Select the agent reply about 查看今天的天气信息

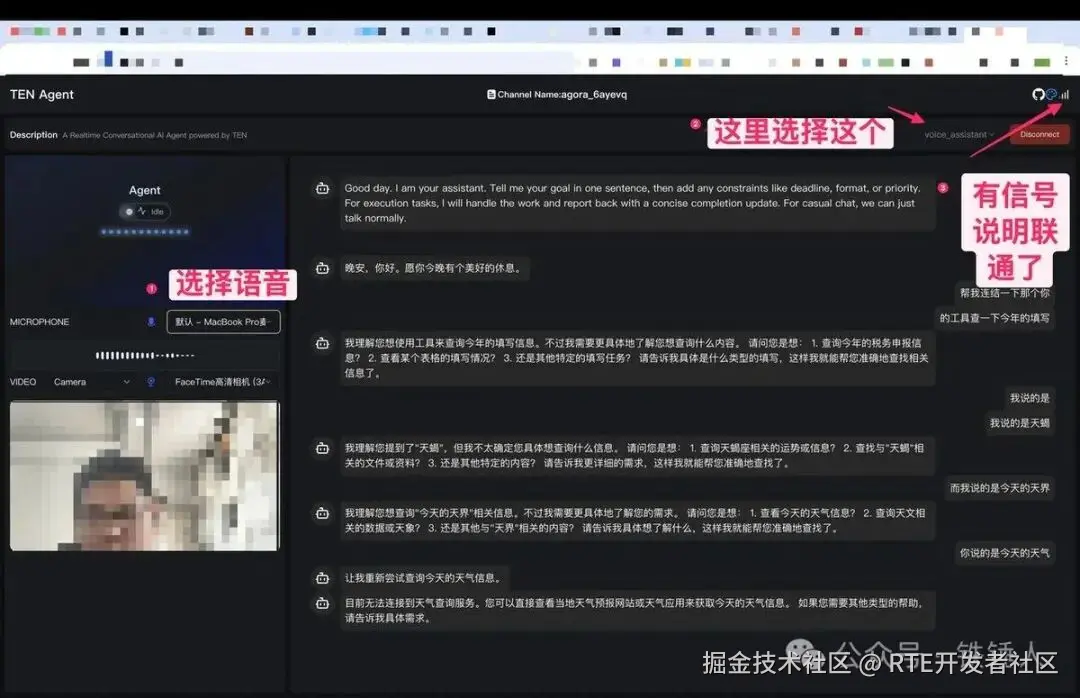coord(637,520)
